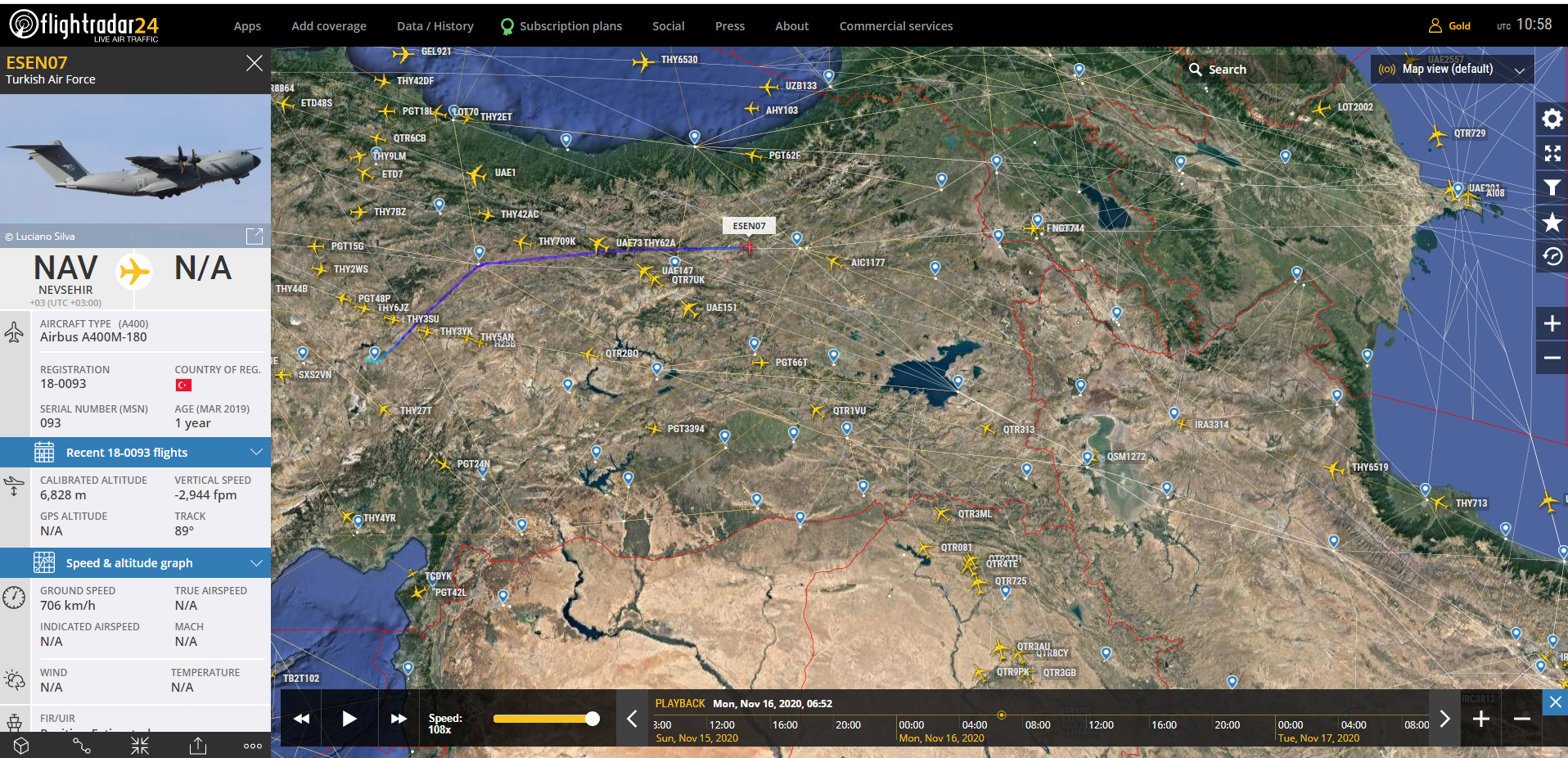Viewport: 1568px width, 758px height.
Task: Open bookmarks star icon
Action: [x=1552, y=223]
